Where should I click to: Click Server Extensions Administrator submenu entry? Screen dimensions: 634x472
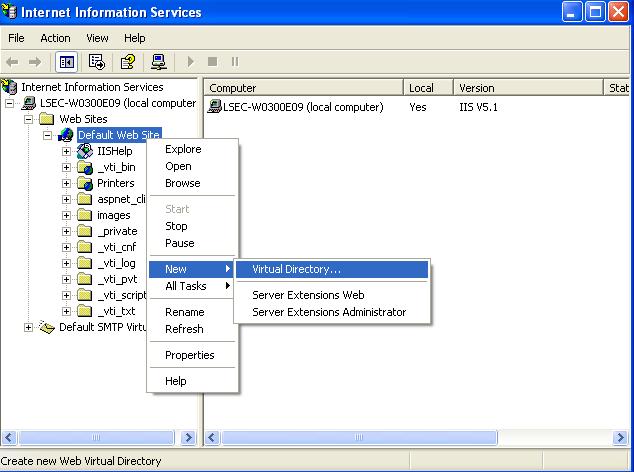(329, 312)
